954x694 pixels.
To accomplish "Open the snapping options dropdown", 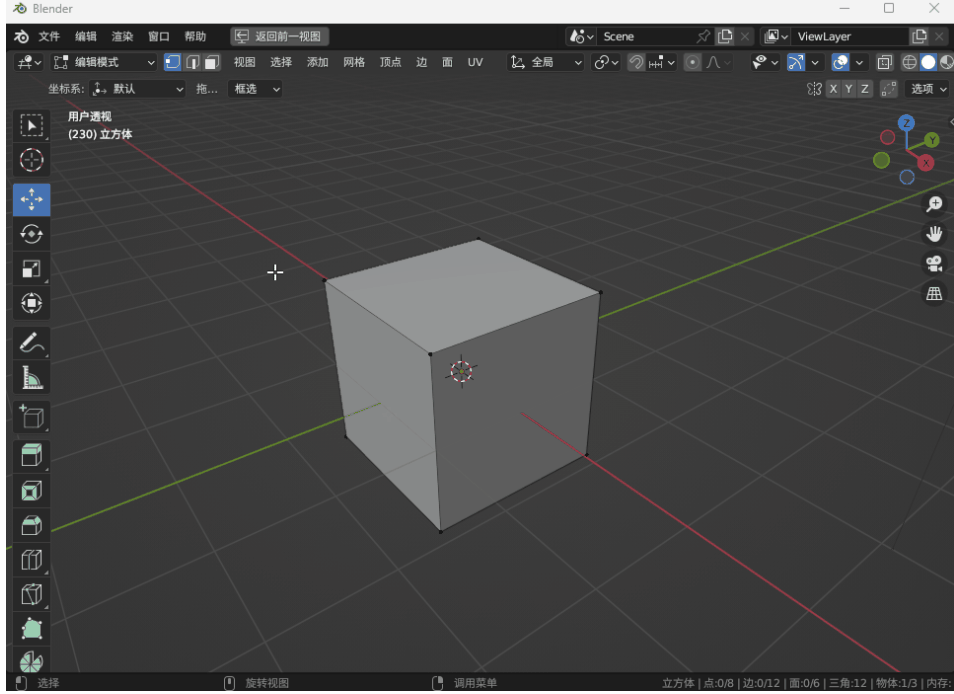I will 661,62.
